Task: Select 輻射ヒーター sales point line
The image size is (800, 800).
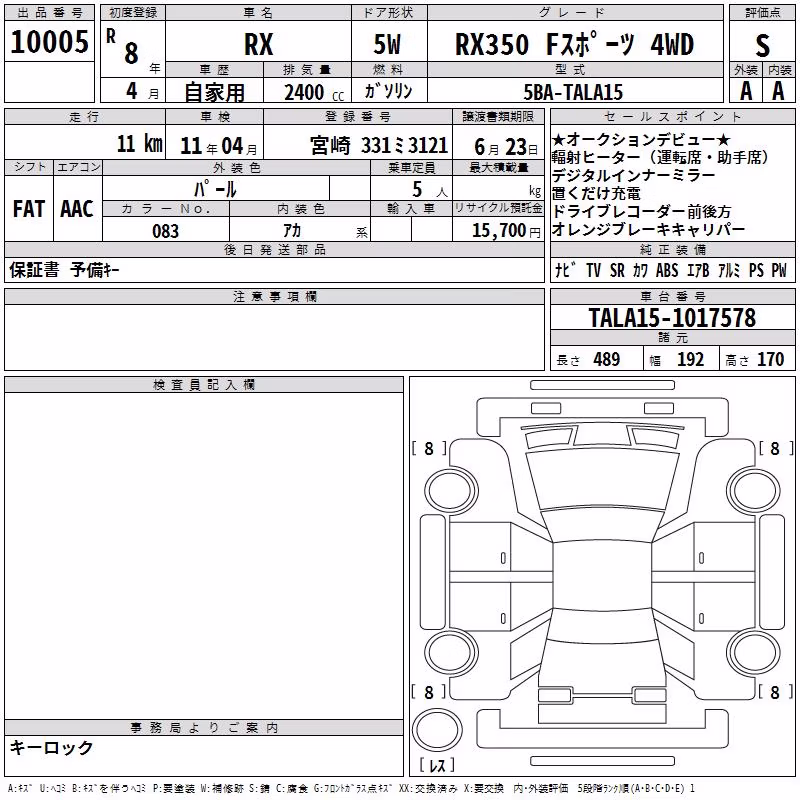Action: (660, 158)
